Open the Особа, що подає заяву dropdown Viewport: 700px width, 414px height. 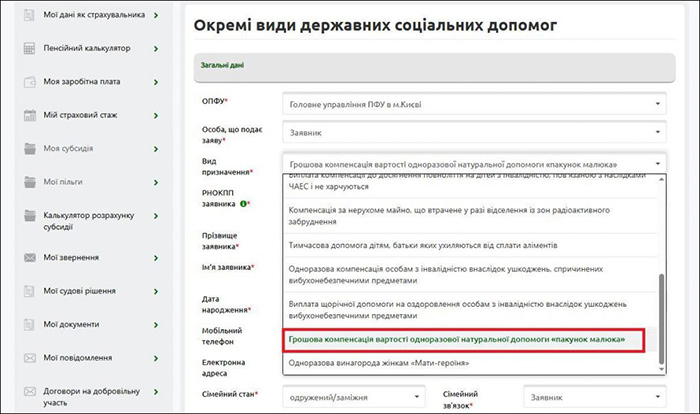(x=474, y=132)
